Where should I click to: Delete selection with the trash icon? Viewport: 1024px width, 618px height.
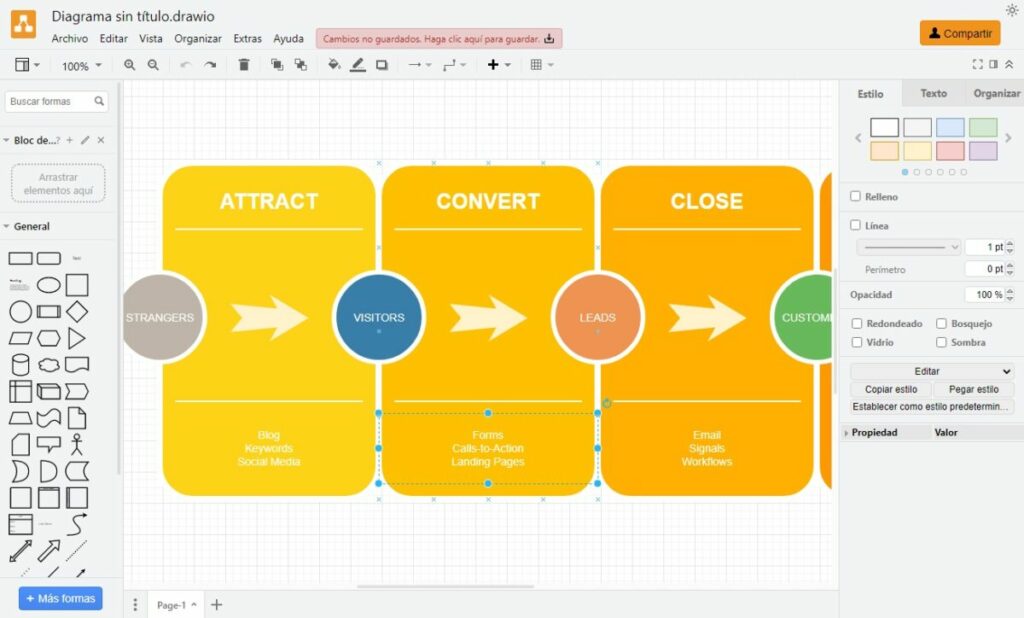[x=244, y=65]
